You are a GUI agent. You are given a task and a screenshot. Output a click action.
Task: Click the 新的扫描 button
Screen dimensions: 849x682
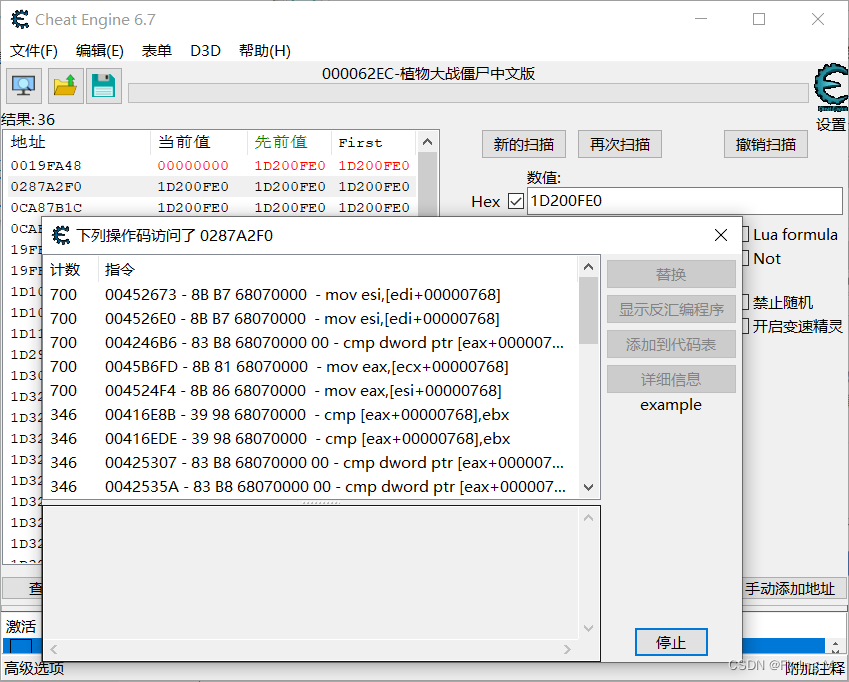click(524, 145)
